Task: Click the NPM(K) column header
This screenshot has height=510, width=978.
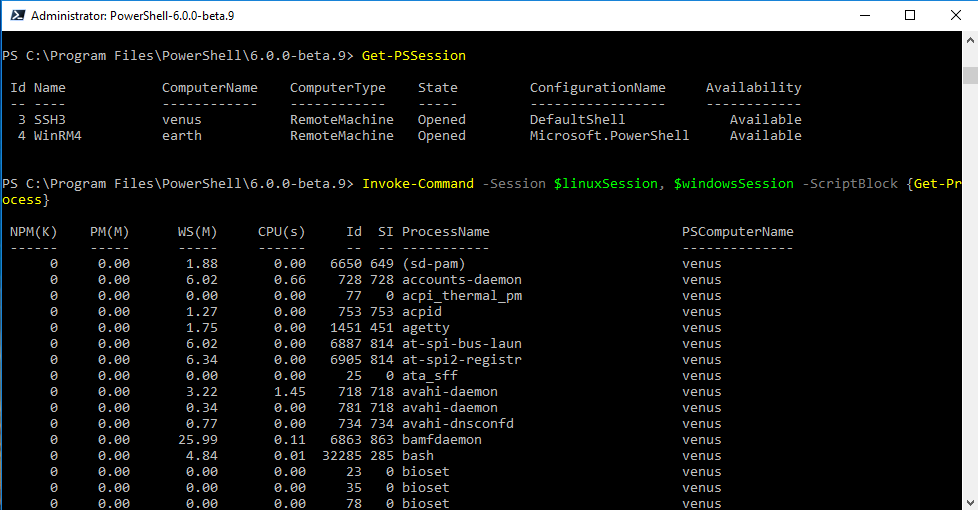Action: pyautogui.click(x=34, y=232)
